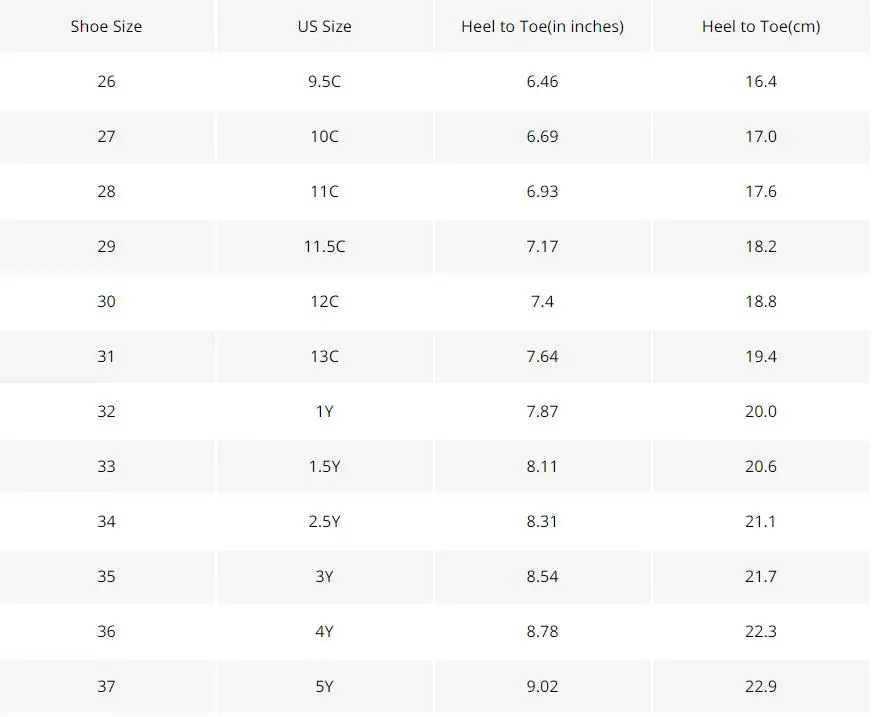Viewport: 872px width, 717px height.
Task: Click the US Size column header
Action: pos(324,26)
